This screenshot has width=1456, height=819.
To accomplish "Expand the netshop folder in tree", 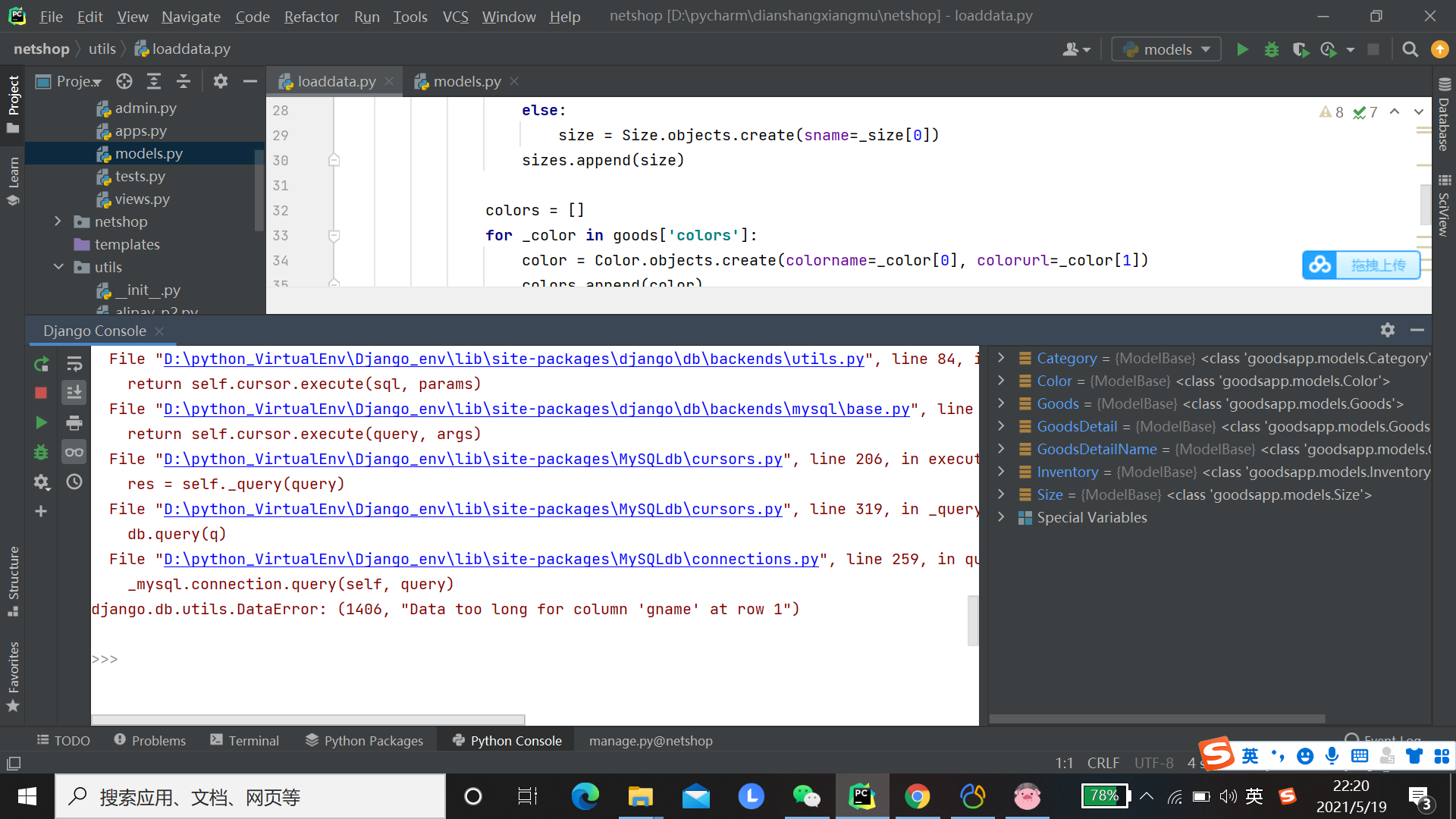I will click(x=58, y=221).
